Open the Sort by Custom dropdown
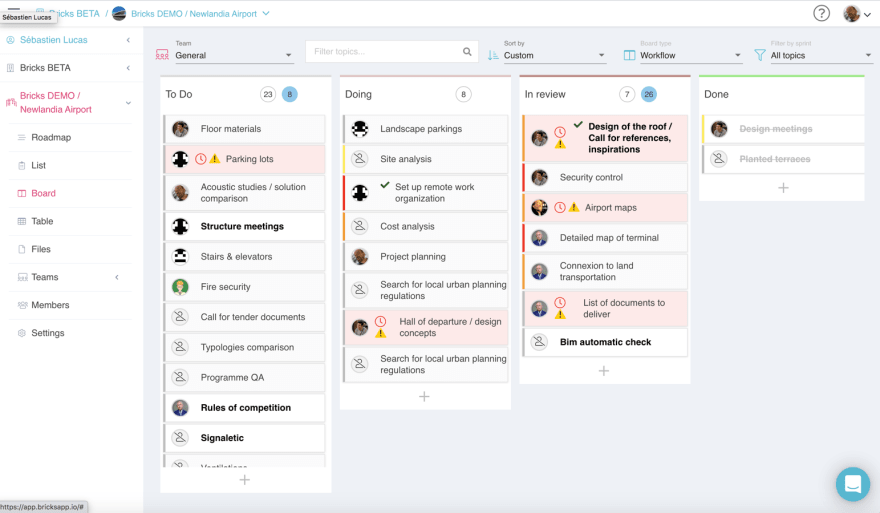Screen dimensions: 880x513 click(x=554, y=55)
